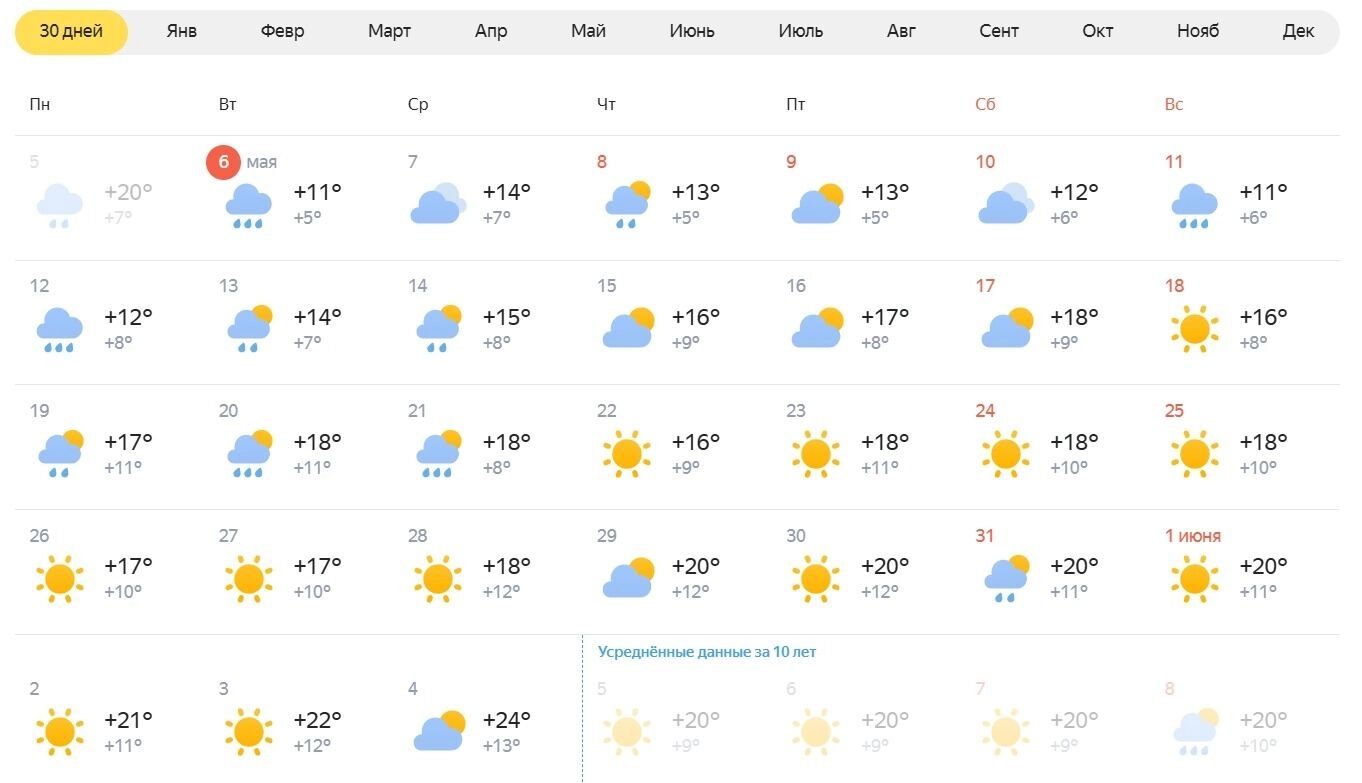Go to the Сент month tab
The width and height of the screenshot is (1362, 783).
(x=999, y=31)
